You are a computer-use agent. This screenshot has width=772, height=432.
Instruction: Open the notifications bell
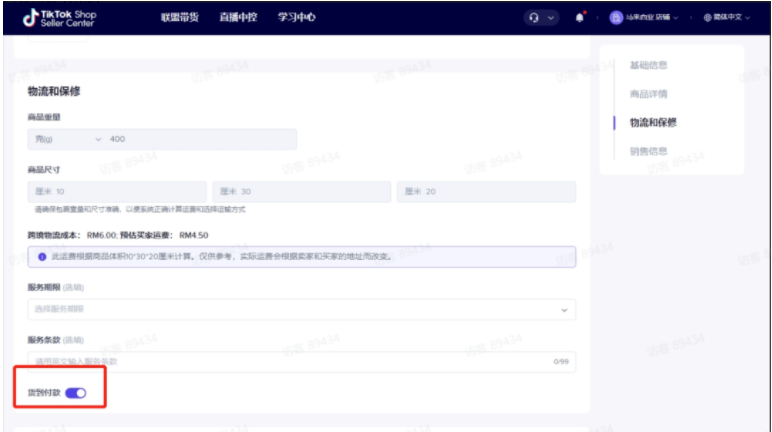coord(580,18)
